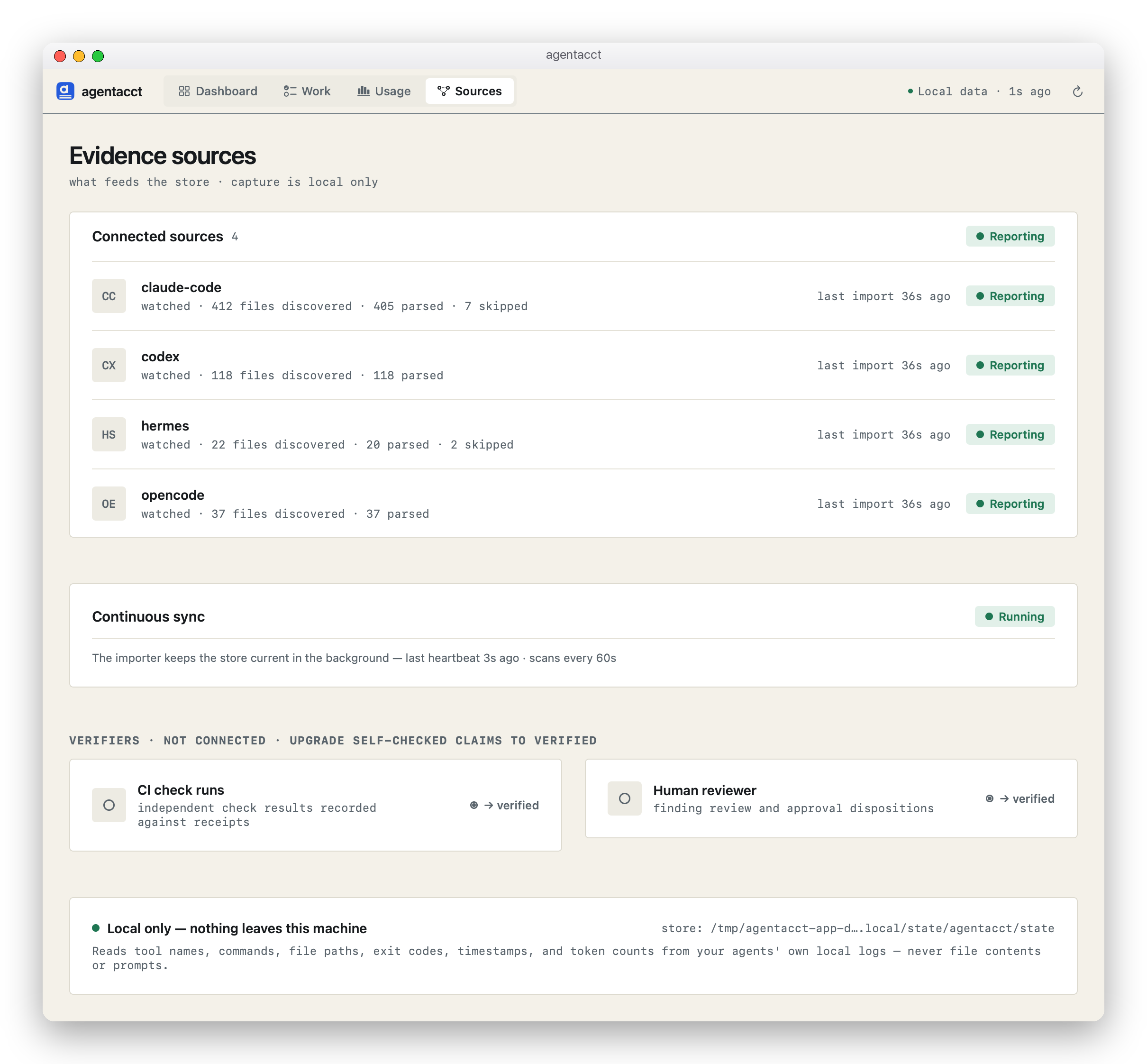Click codex's 'last import 36s ago'
The height and width of the screenshot is (1064, 1147).
[883, 365]
